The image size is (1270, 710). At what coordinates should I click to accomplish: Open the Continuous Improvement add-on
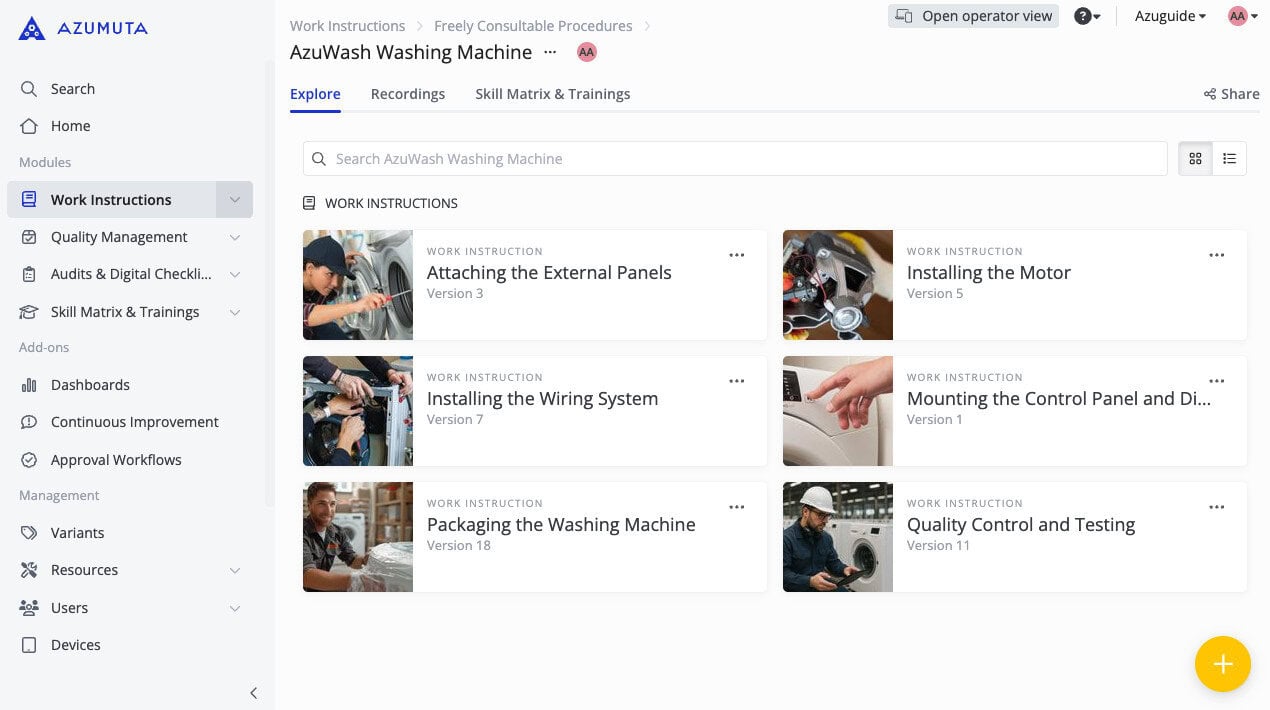click(134, 422)
